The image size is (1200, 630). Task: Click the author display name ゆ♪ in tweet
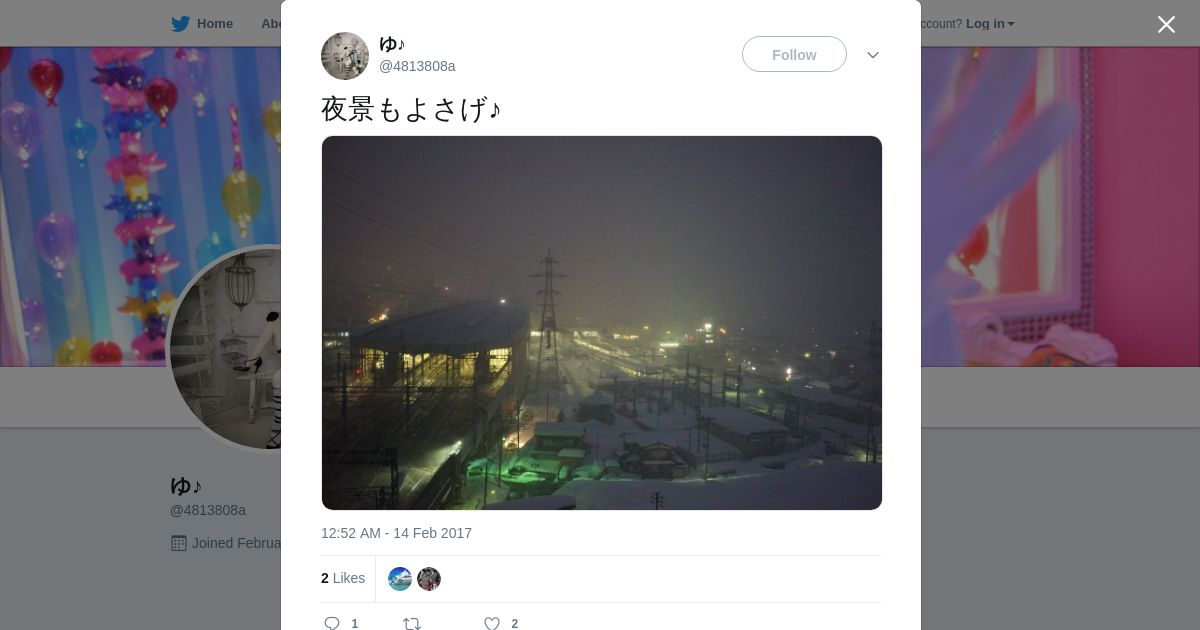392,44
